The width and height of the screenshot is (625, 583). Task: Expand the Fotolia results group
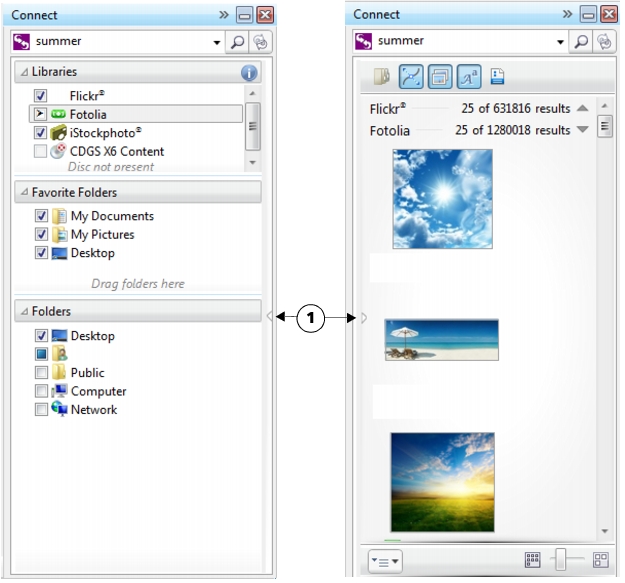coord(583,131)
